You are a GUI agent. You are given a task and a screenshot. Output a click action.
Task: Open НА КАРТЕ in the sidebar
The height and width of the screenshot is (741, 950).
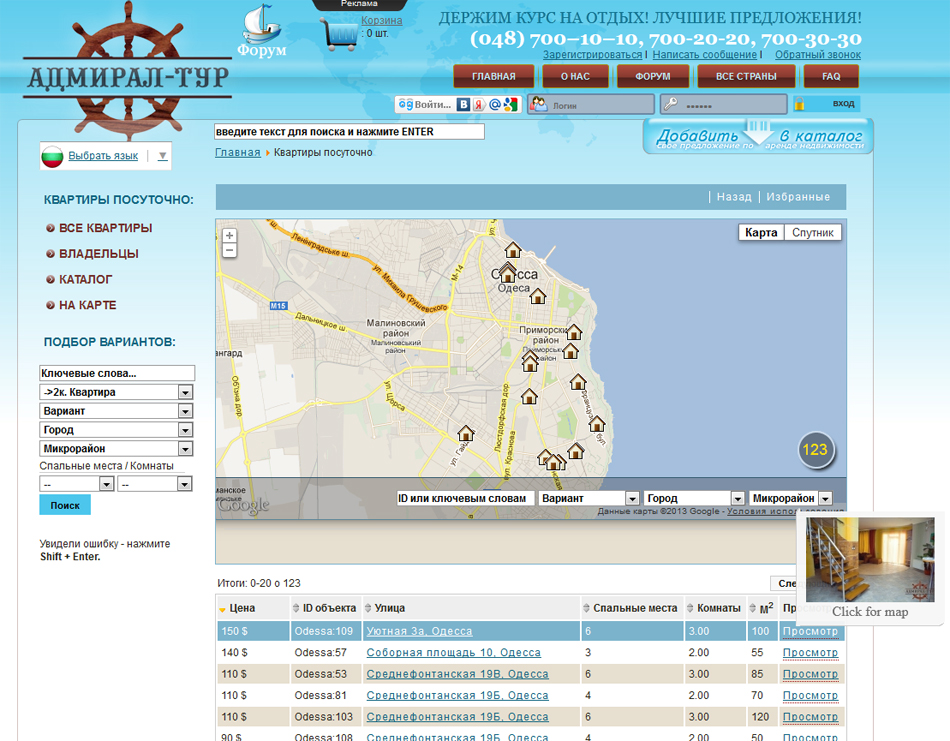87,305
